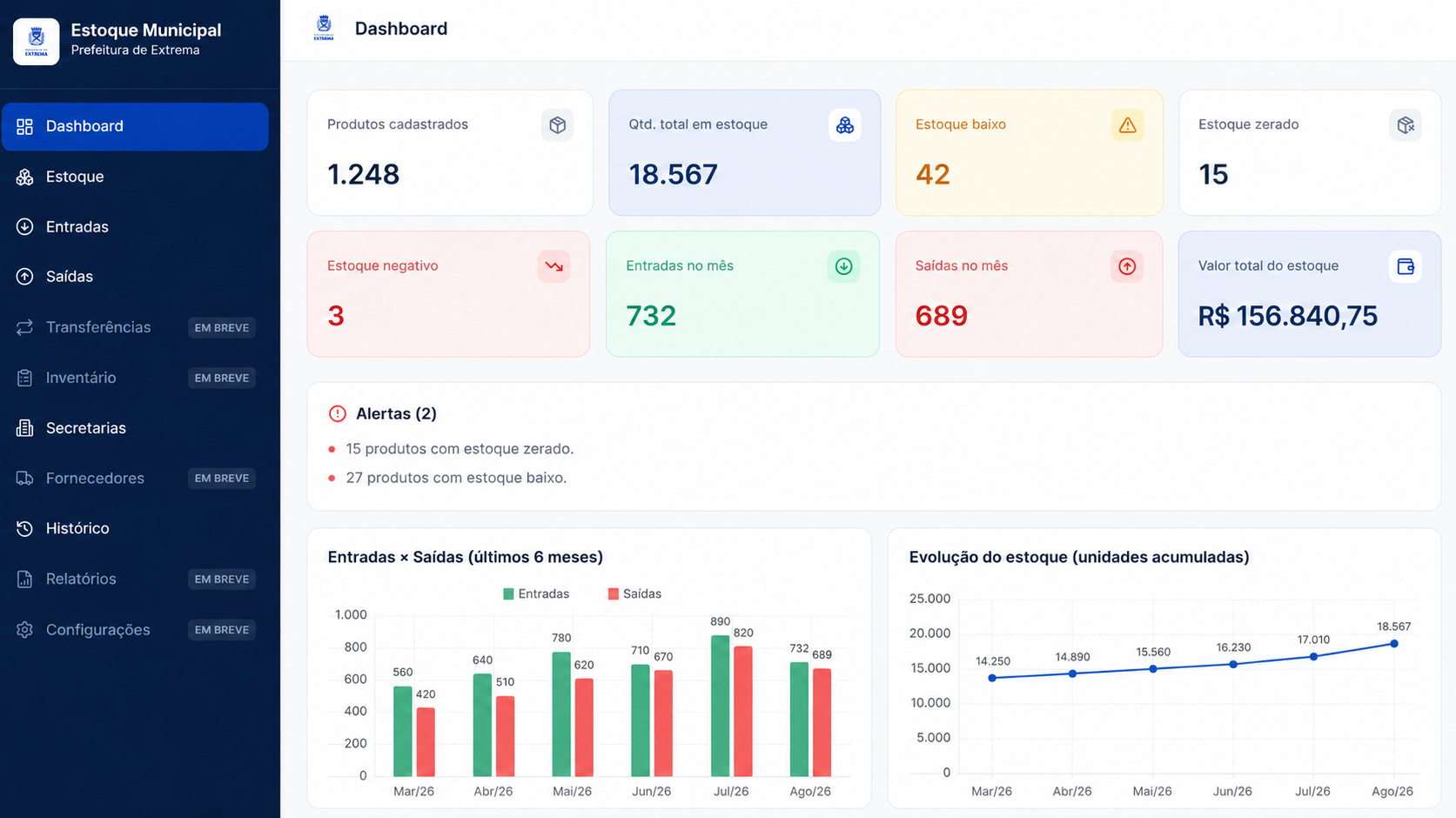The height and width of the screenshot is (818, 1456).
Task: Click the warning triangle on Estoque baixo card
Action: 1127,125
